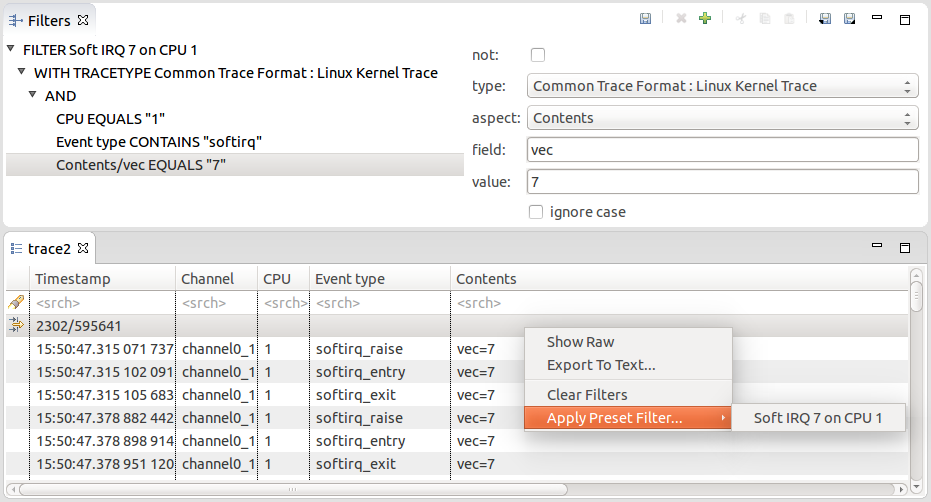Close the trace2 tab with its X icon
The width and height of the screenshot is (931, 502).
tap(84, 248)
